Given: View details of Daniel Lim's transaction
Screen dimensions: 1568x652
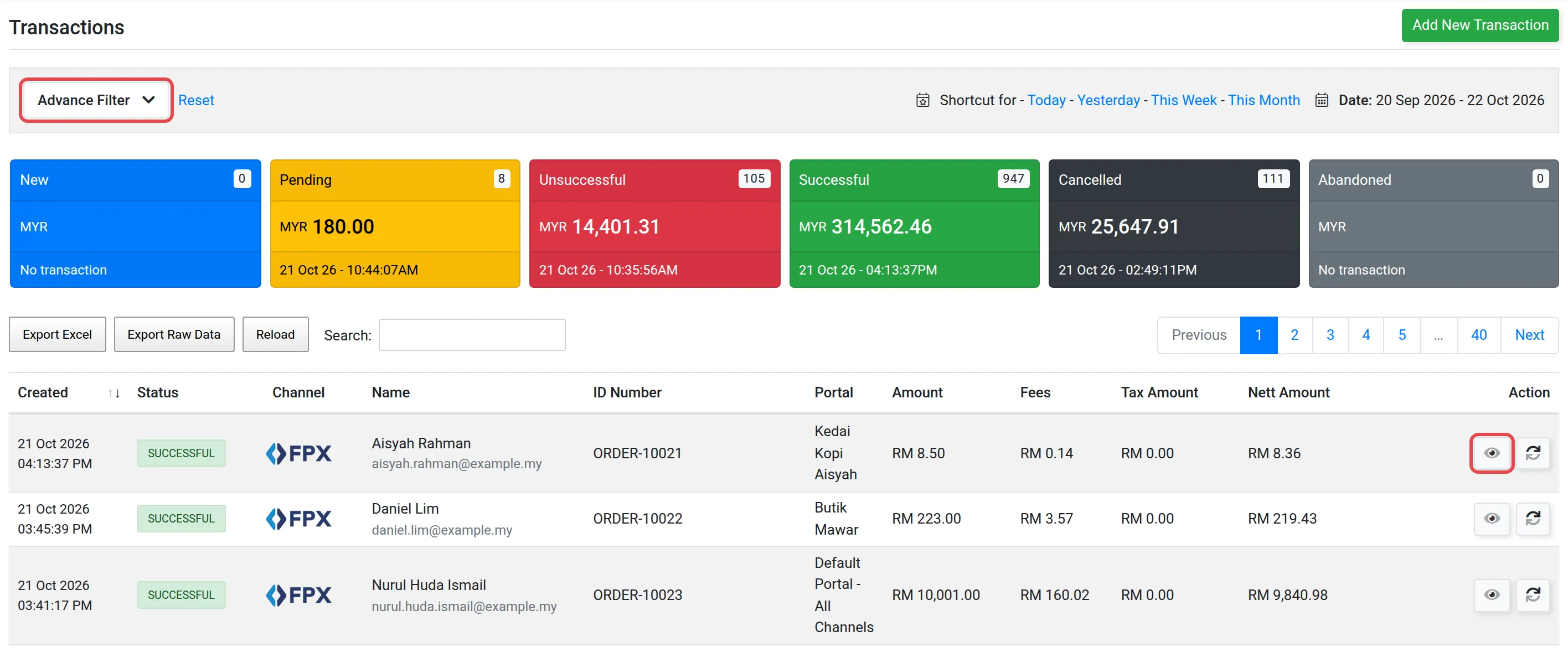Looking at the screenshot, I should pos(1491,518).
